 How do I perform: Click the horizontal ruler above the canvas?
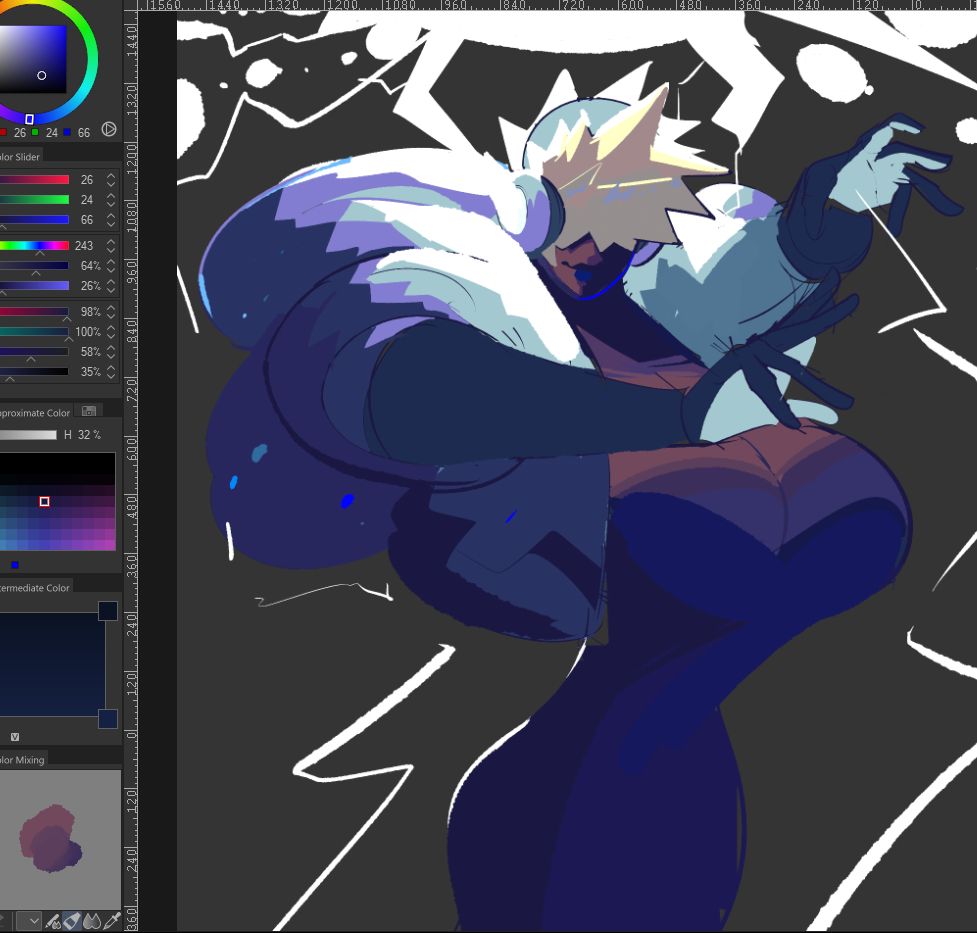[x=557, y=6]
